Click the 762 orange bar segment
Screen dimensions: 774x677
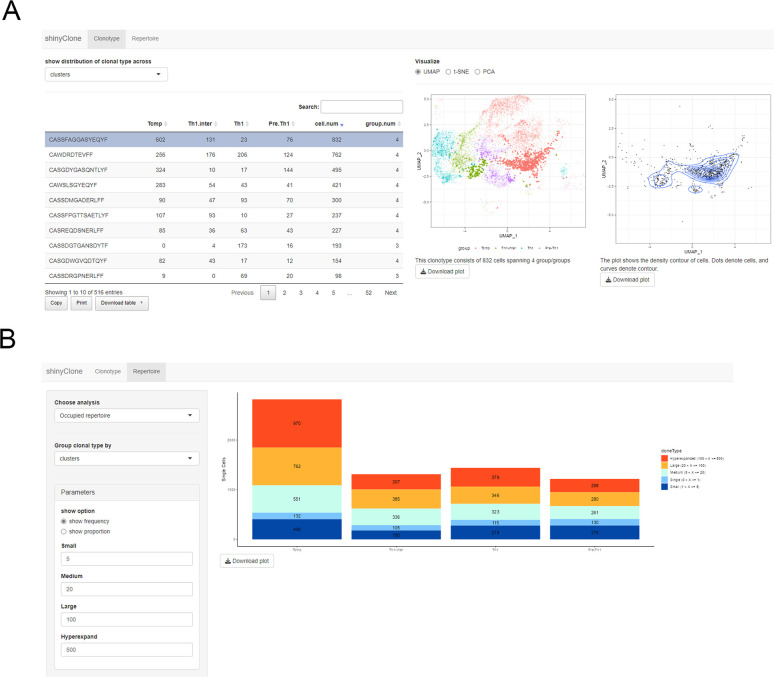pyautogui.click(x=297, y=466)
